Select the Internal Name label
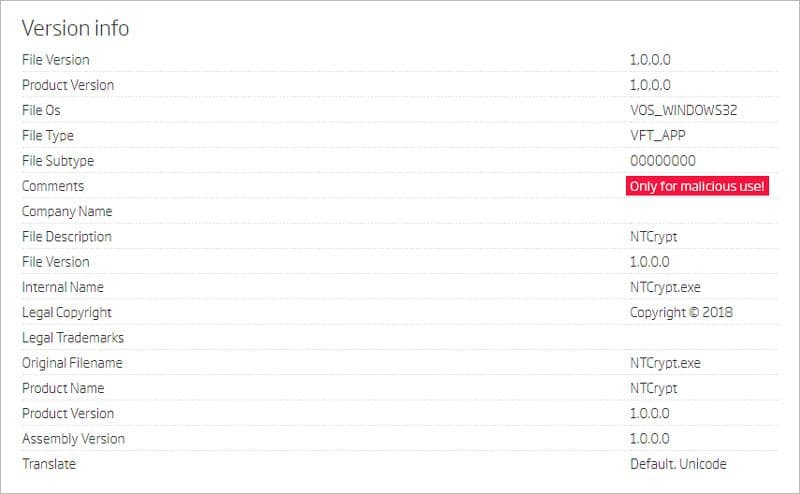 62,287
